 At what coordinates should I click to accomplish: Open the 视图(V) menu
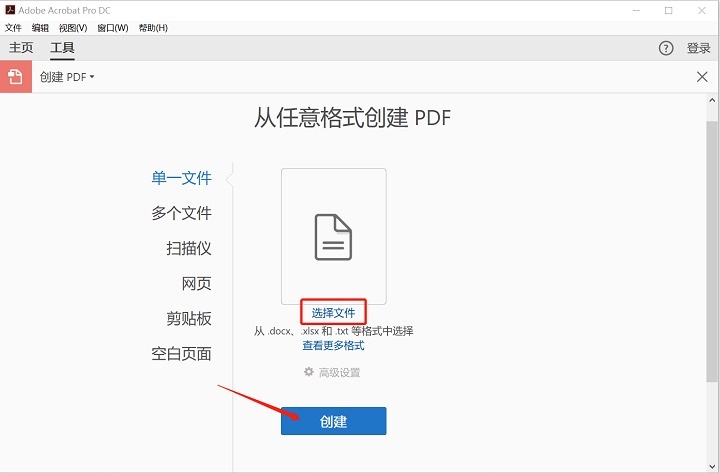point(73,28)
